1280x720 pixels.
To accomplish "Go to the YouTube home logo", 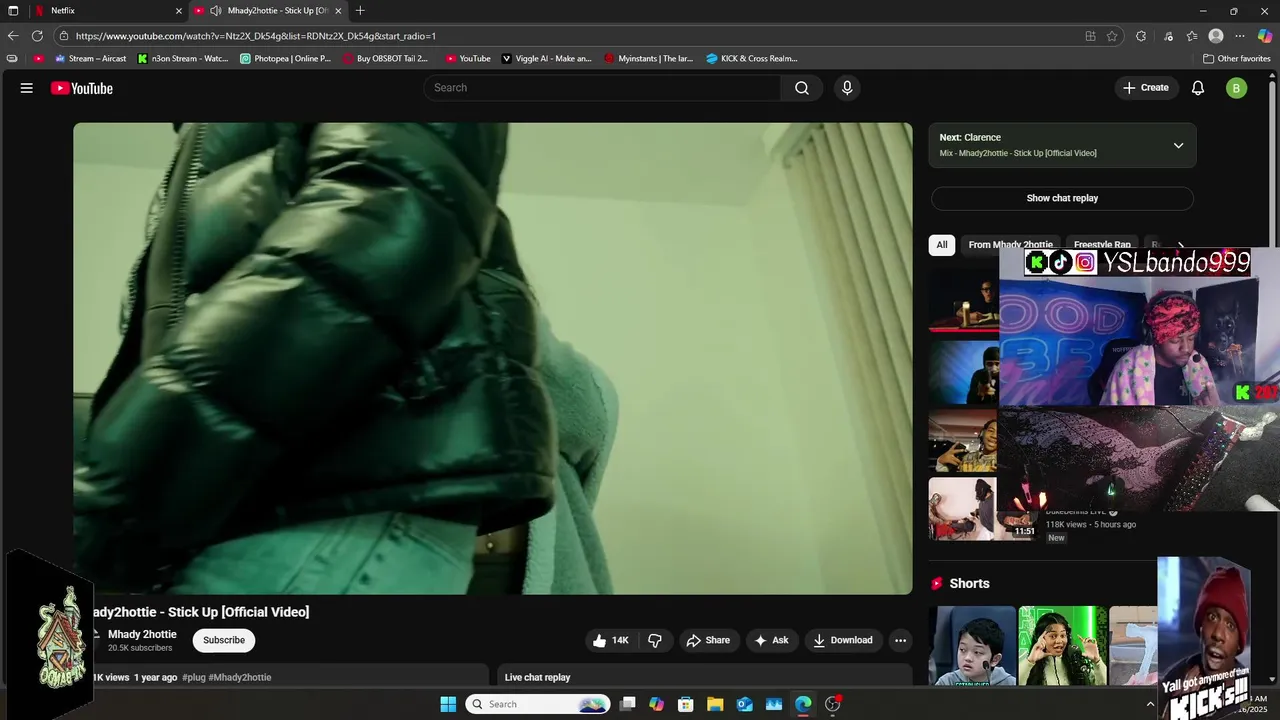I will click(x=82, y=88).
